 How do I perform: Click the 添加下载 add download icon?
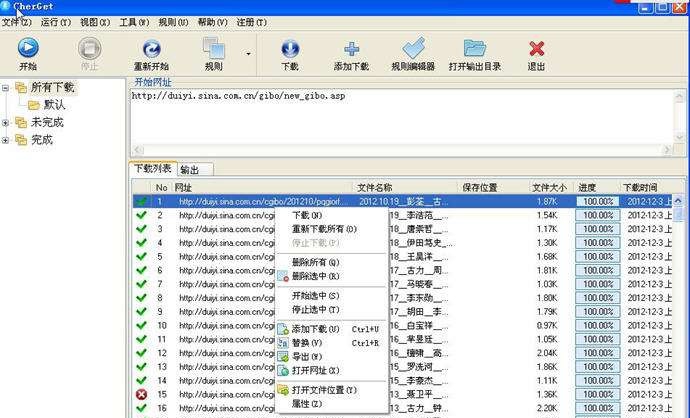[x=351, y=48]
